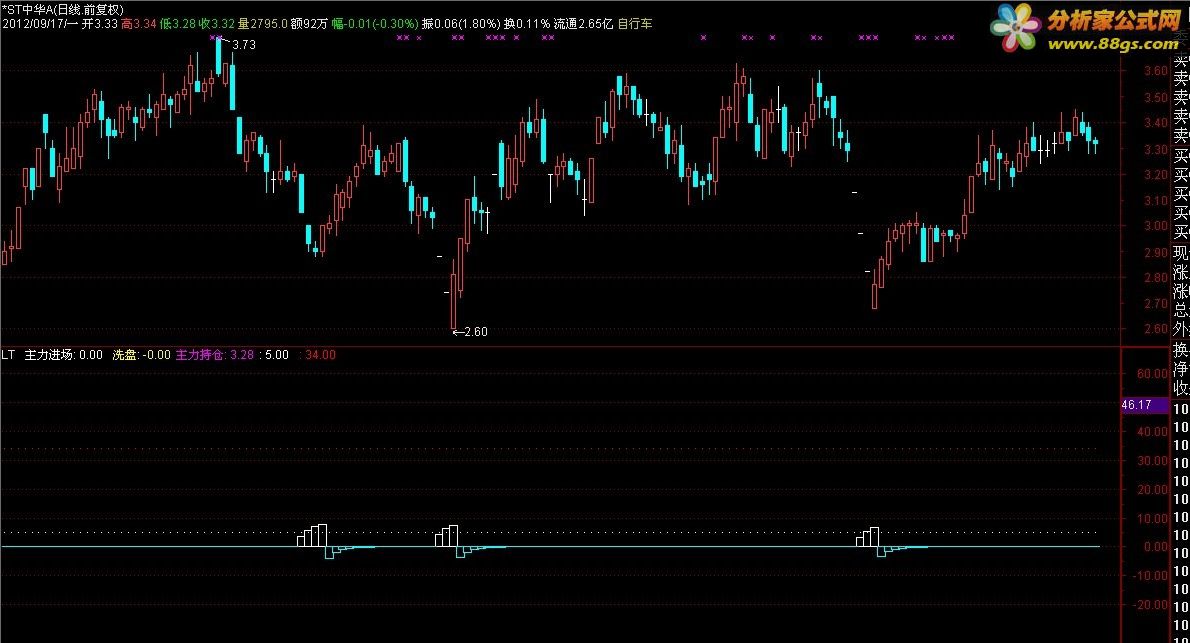Open the sector label 自行车
The width and height of the screenshot is (1190, 643).
(634, 24)
